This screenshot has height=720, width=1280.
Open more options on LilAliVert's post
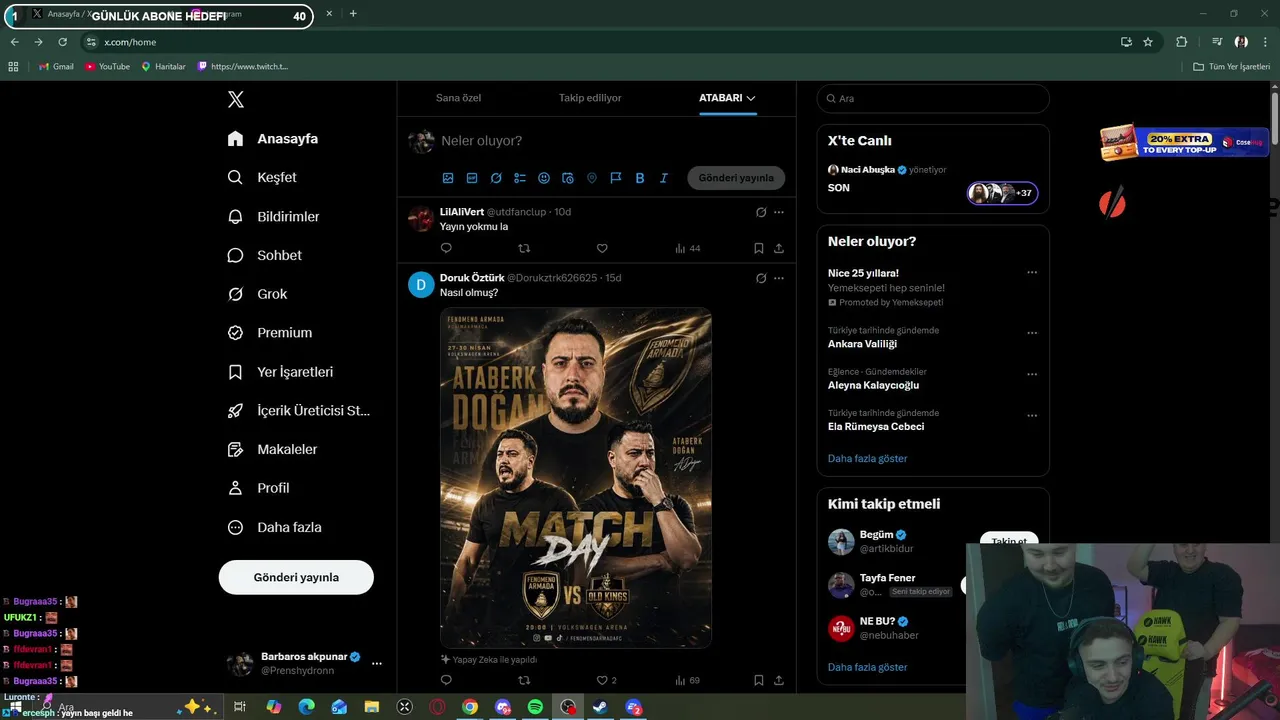(779, 212)
